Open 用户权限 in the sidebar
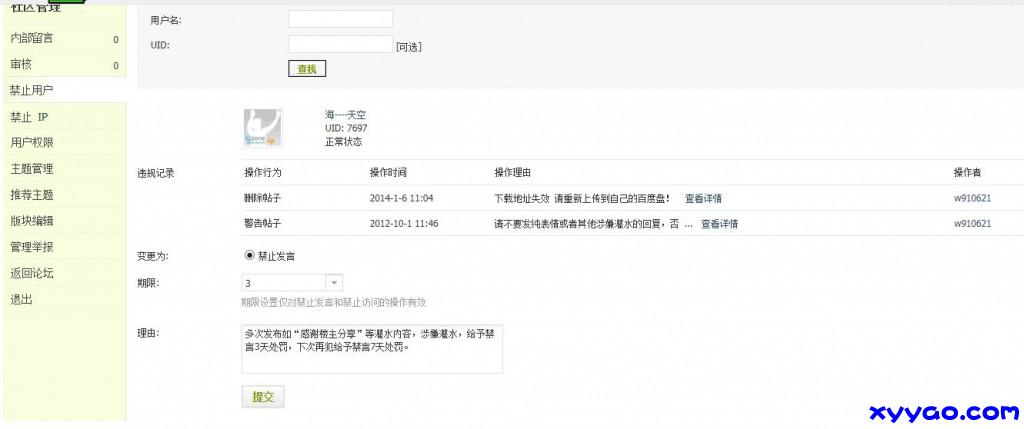This screenshot has width=1024, height=429. (32, 143)
